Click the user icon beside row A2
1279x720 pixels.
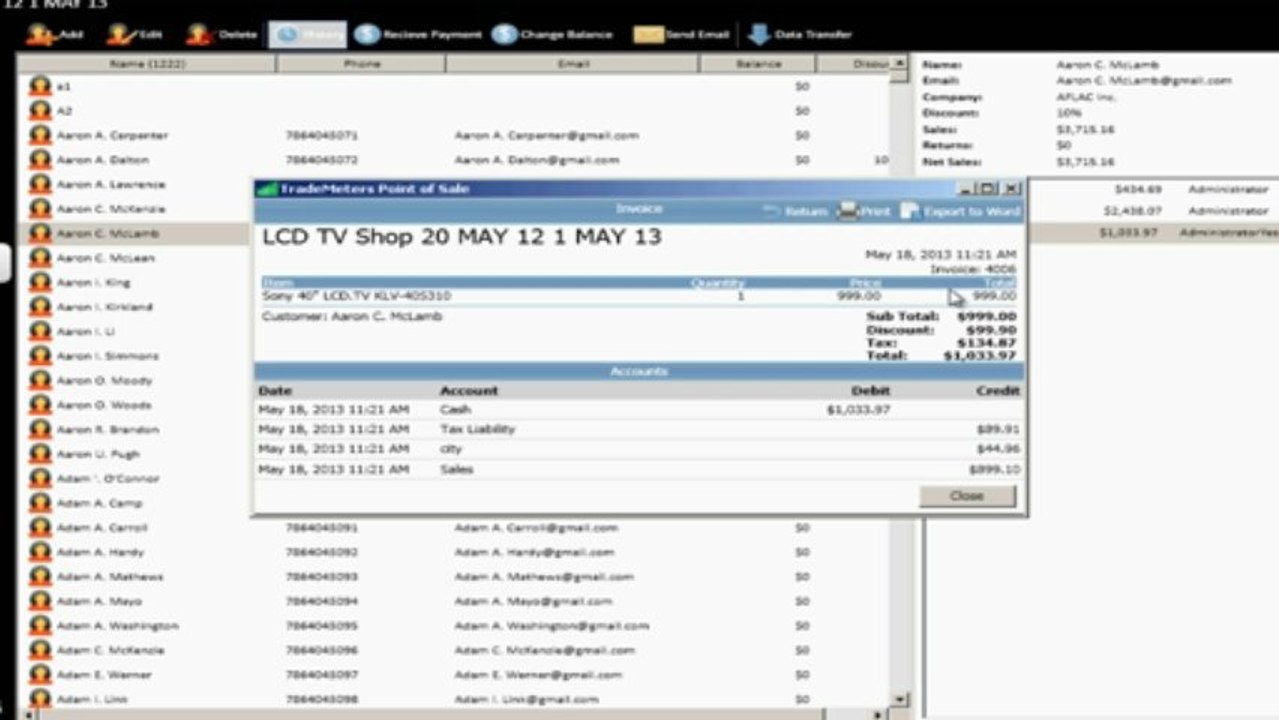pyautogui.click(x=40, y=111)
